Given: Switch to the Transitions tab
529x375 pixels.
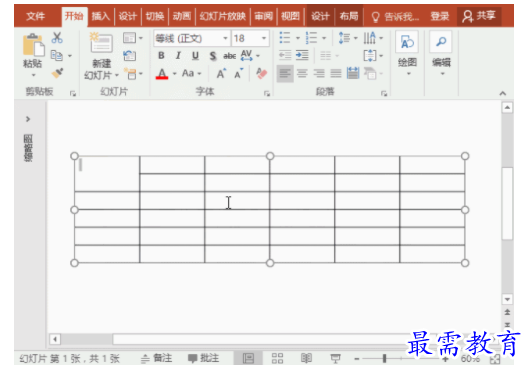Looking at the screenshot, I should coord(155,16).
